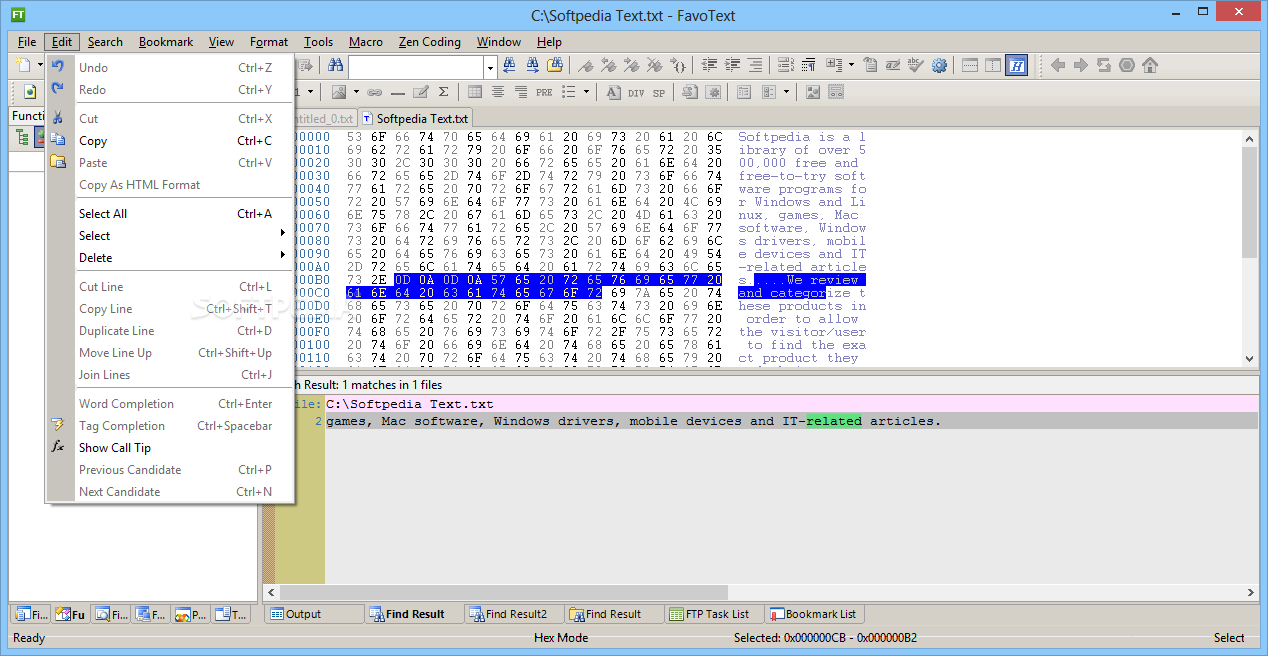The width and height of the screenshot is (1268, 656).
Task: Insert hyperlink using chain link icon
Action: [375, 92]
